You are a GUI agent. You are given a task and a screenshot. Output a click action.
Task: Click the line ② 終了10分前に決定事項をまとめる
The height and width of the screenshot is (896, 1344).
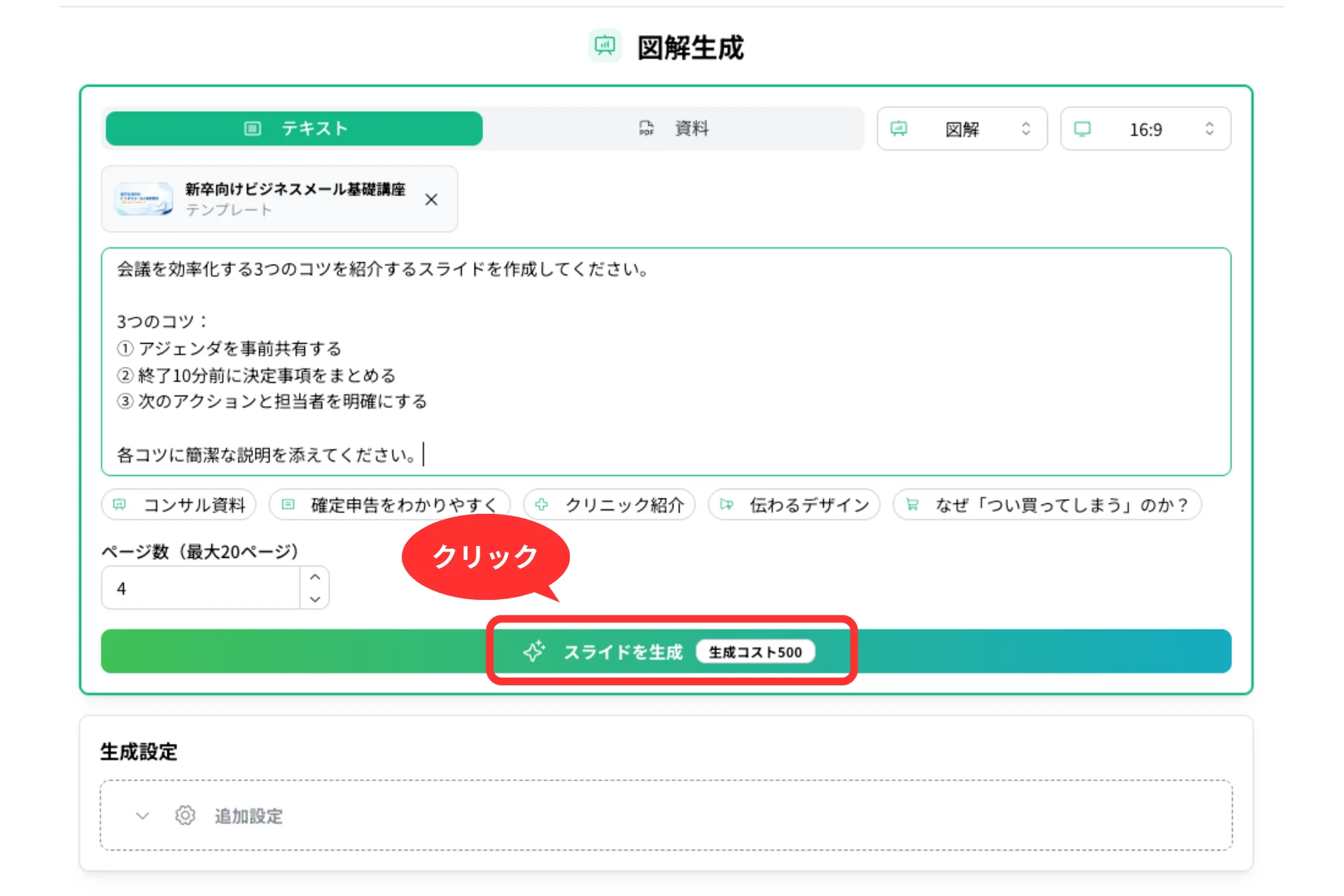pyautogui.click(x=256, y=375)
